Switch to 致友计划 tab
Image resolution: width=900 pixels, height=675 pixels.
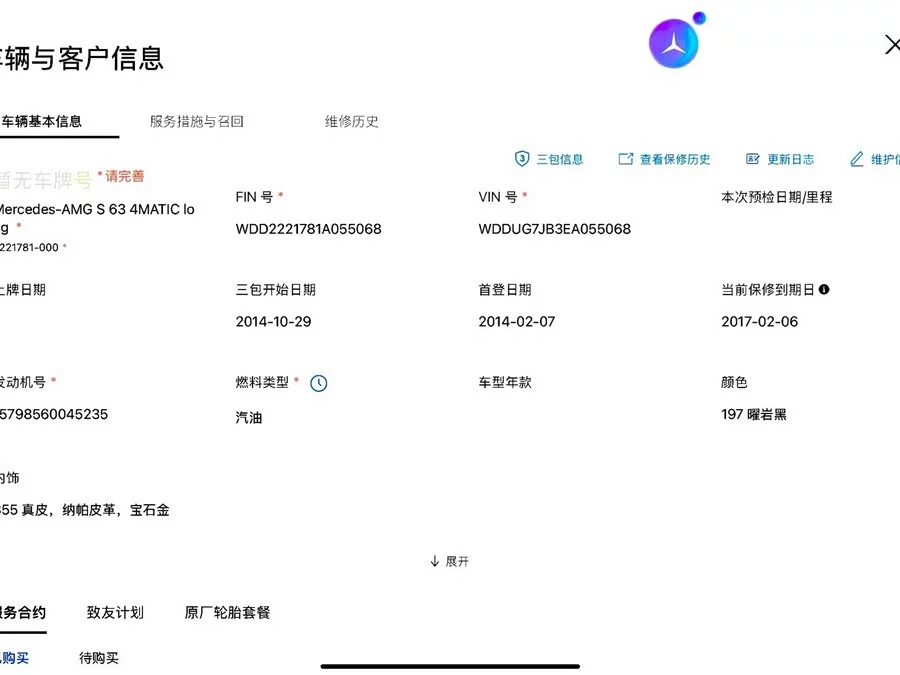115,612
